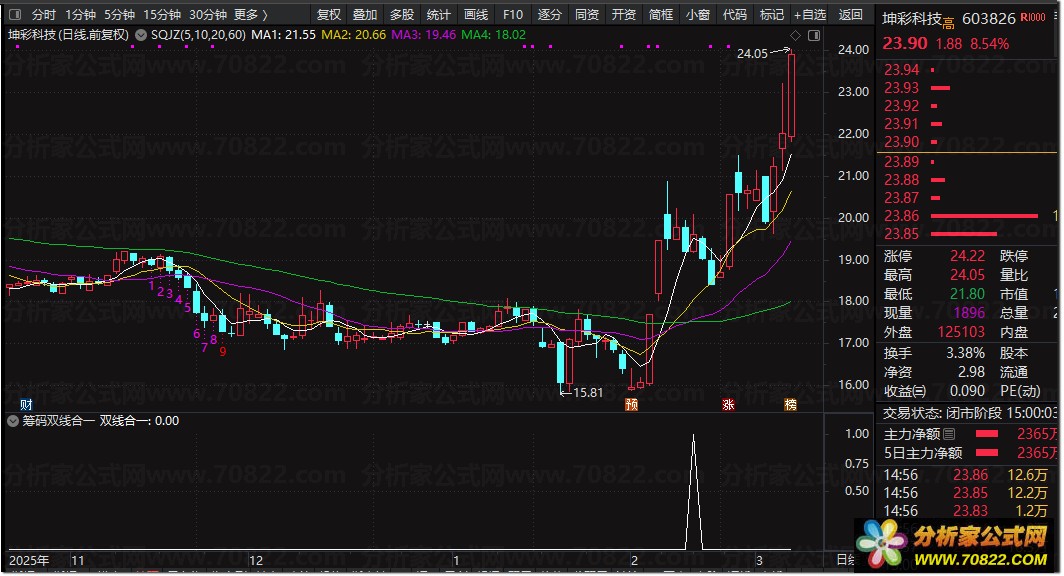1064x576 pixels.
Task: Open the 统计 statistics tool
Action: pos(438,14)
